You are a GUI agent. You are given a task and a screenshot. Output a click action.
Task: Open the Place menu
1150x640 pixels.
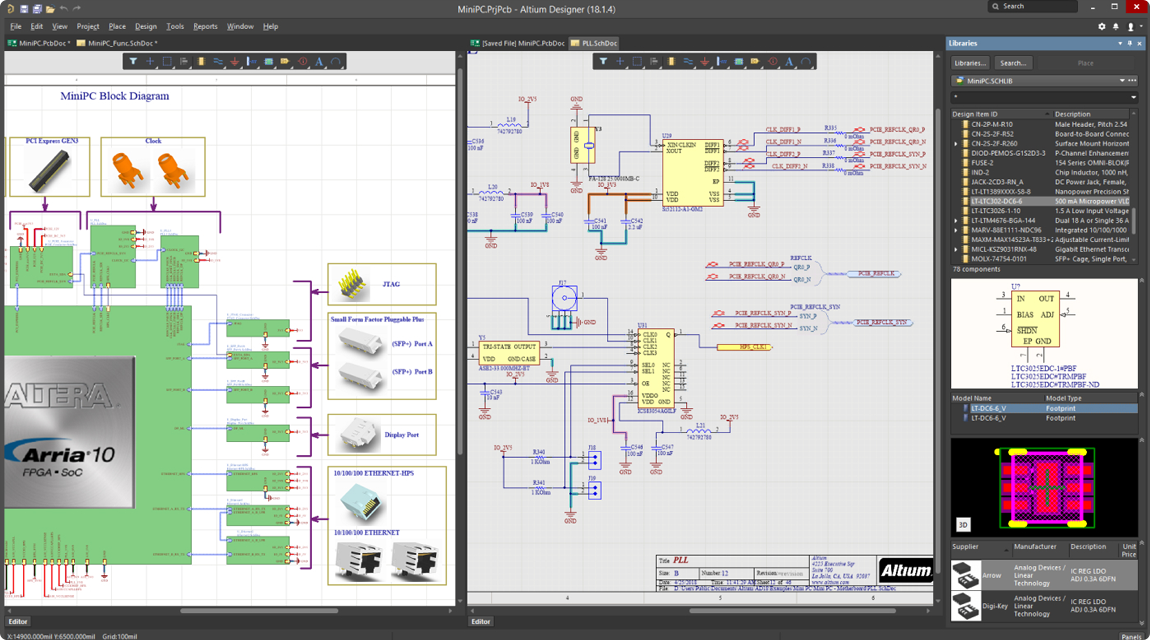pyautogui.click(x=117, y=26)
